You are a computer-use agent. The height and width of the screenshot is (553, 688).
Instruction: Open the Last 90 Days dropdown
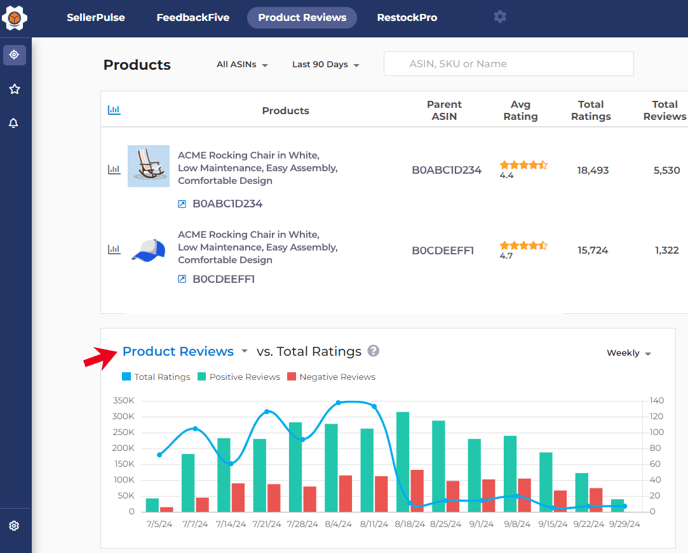coord(326,65)
